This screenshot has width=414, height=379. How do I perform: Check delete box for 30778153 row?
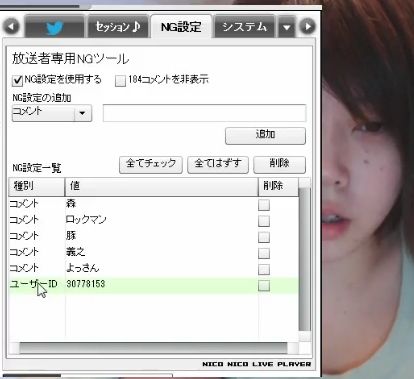coord(264,286)
